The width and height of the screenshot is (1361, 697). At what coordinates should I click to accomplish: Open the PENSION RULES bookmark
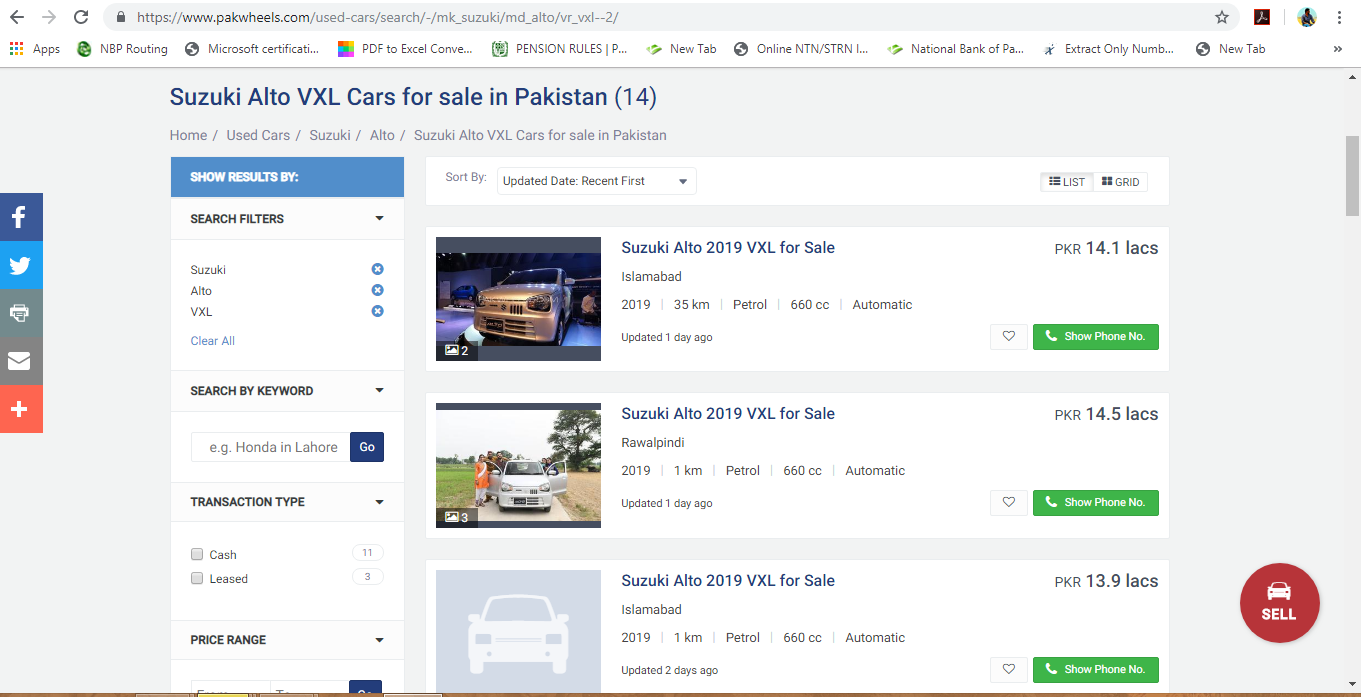tap(560, 49)
